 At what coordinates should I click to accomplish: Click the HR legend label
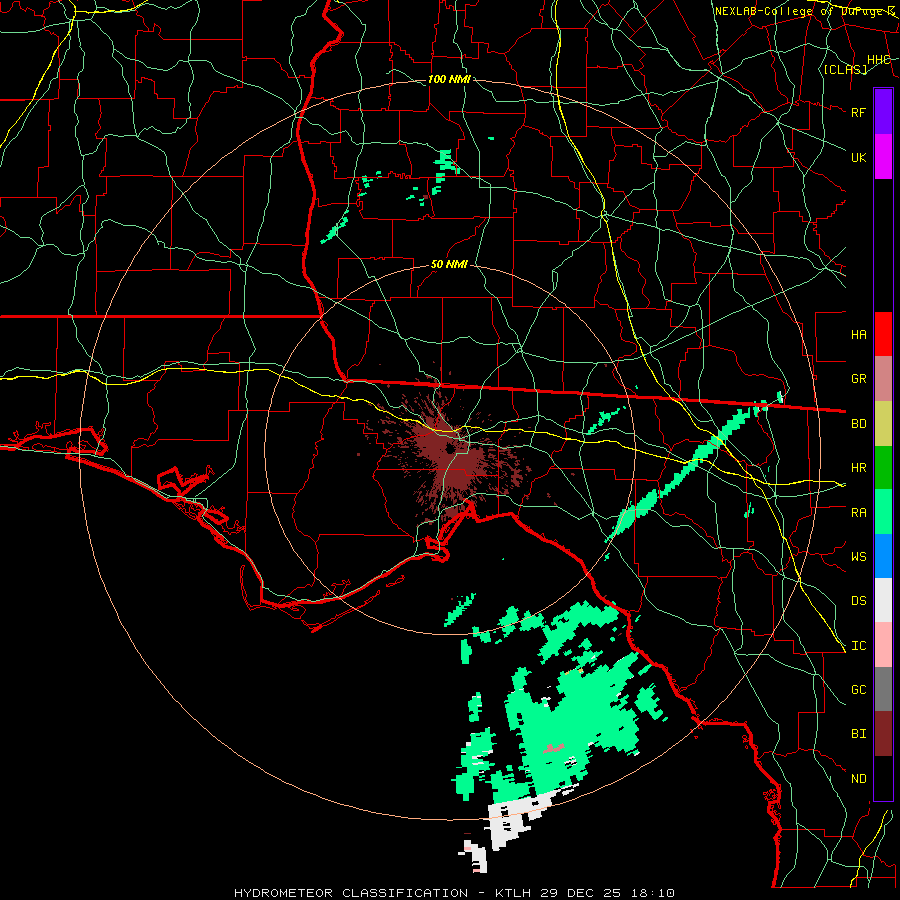tap(858, 468)
